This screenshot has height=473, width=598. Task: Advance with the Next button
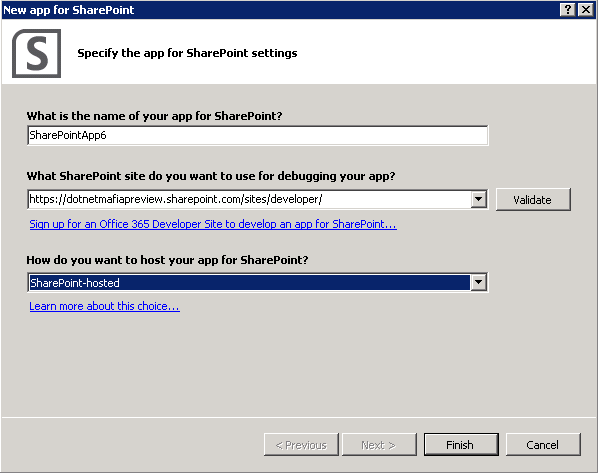[x=379, y=445]
